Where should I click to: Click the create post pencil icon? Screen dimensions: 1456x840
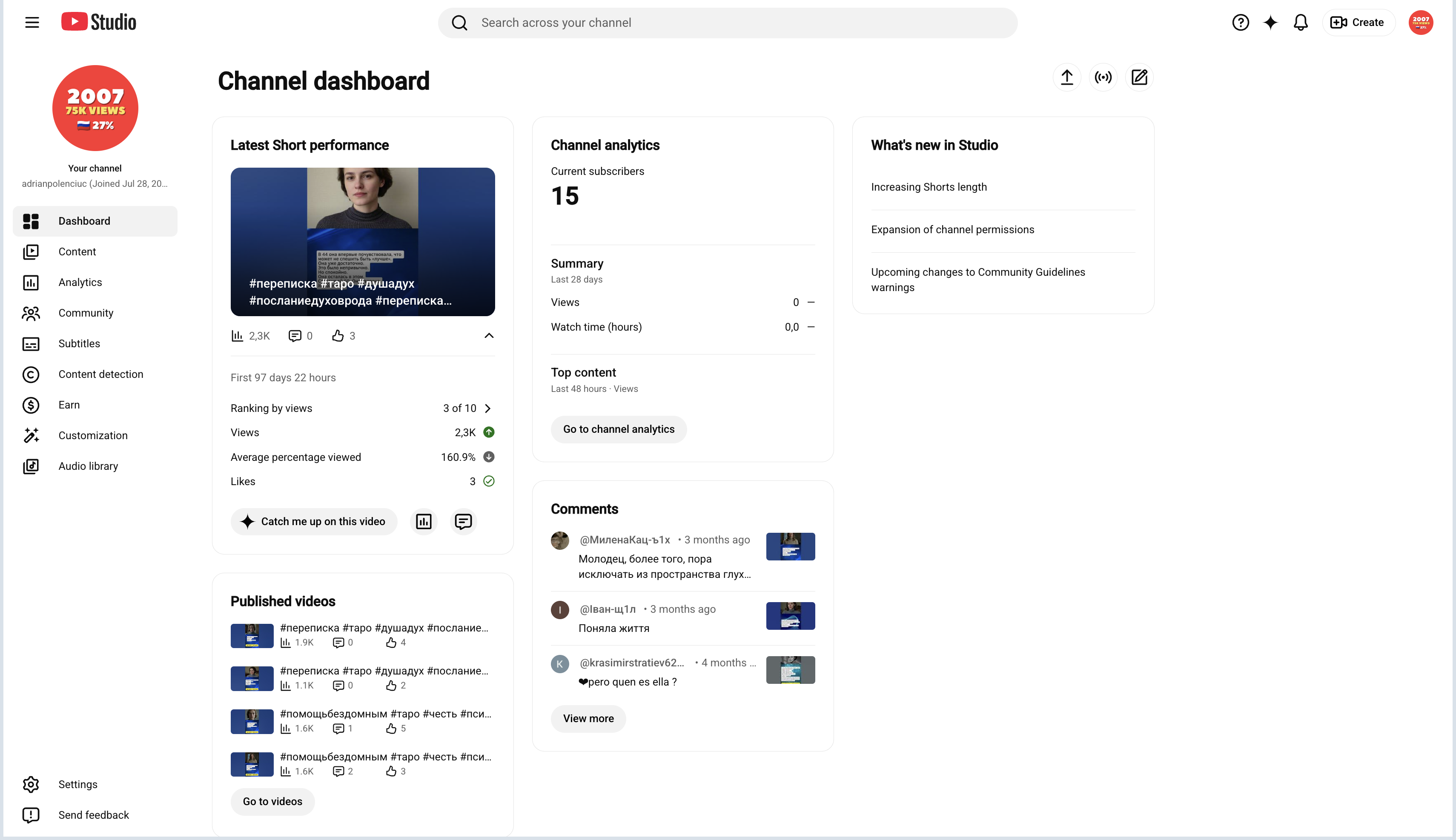point(1139,77)
